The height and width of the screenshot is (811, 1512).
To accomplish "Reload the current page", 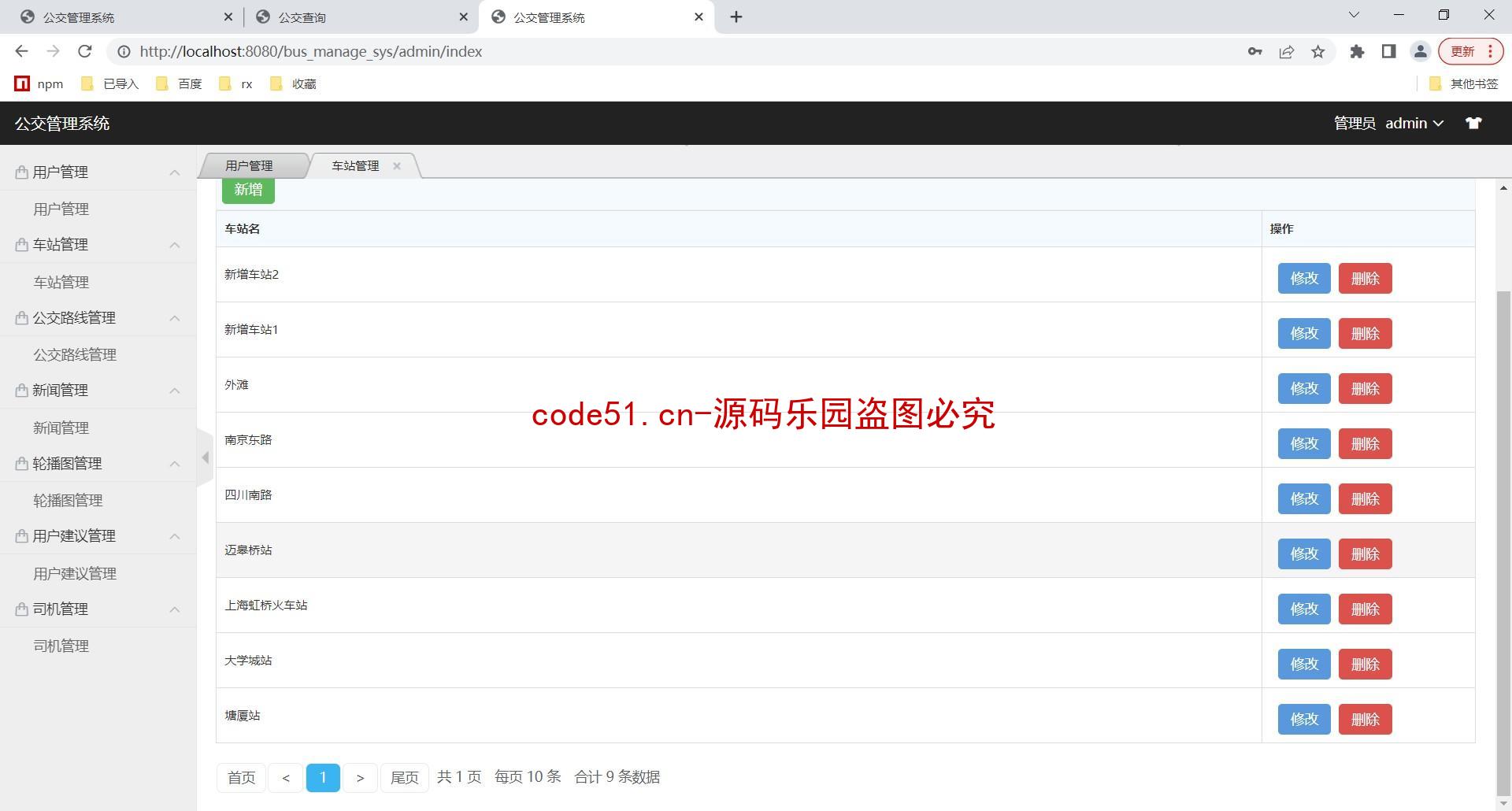I will click(x=85, y=51).
